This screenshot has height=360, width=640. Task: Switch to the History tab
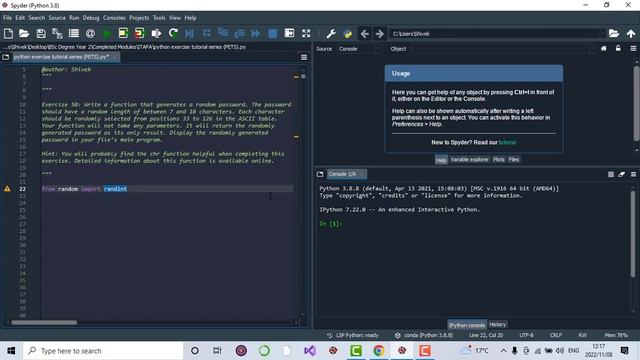[497, 324]
